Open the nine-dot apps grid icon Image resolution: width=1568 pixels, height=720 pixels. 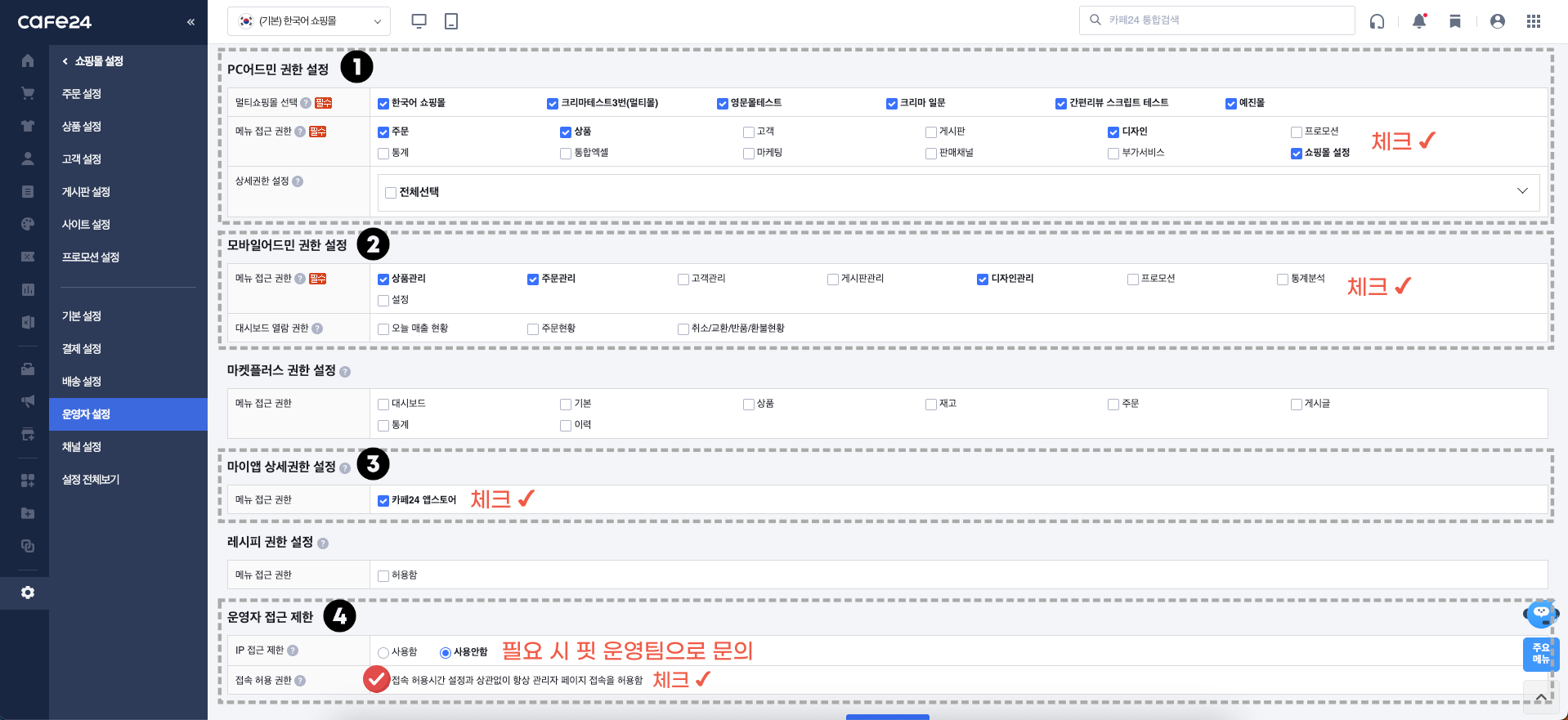[1534, 21]
